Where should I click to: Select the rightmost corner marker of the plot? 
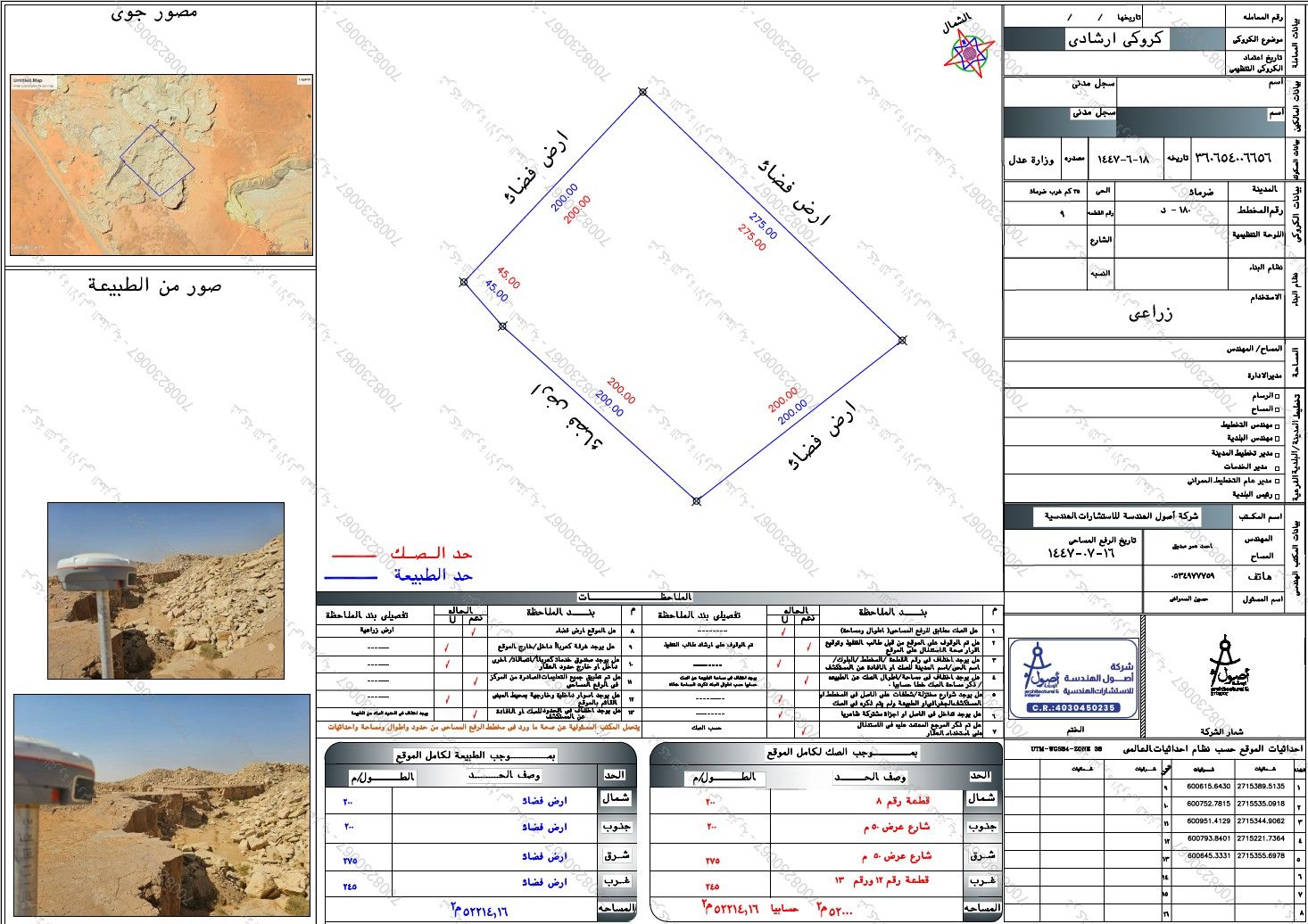[903, 340]
